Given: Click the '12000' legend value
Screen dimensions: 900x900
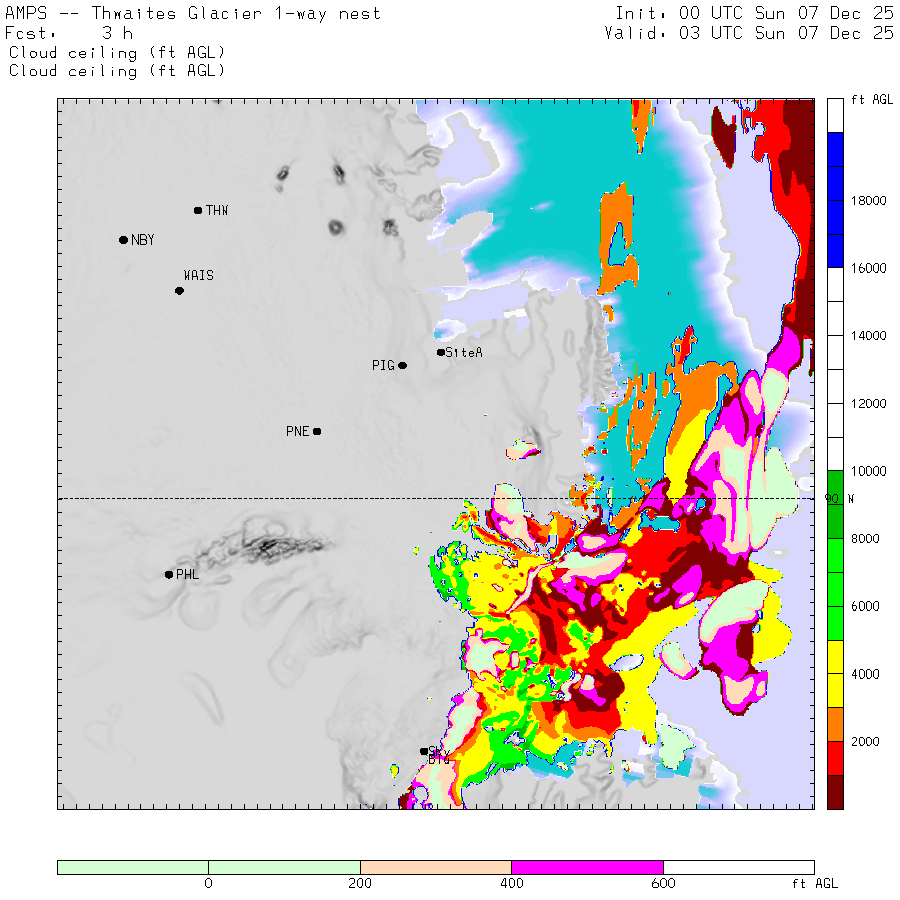Looking at the screenshot, I should 868,404.
